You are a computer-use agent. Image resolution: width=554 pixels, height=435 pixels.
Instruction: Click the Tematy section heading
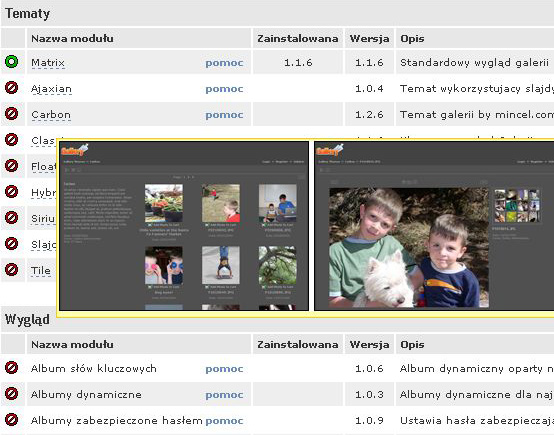pos(27,13)
